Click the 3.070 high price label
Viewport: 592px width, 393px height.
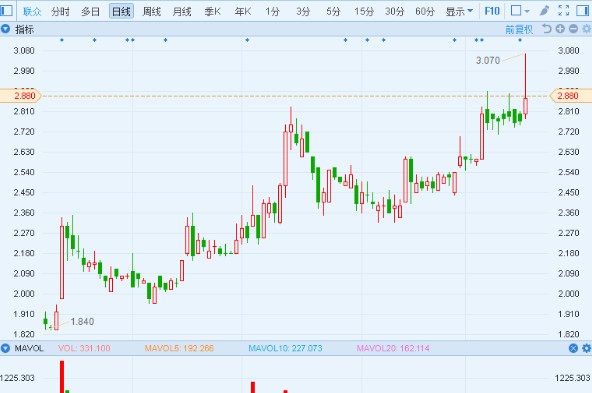(x=488, y=60)
